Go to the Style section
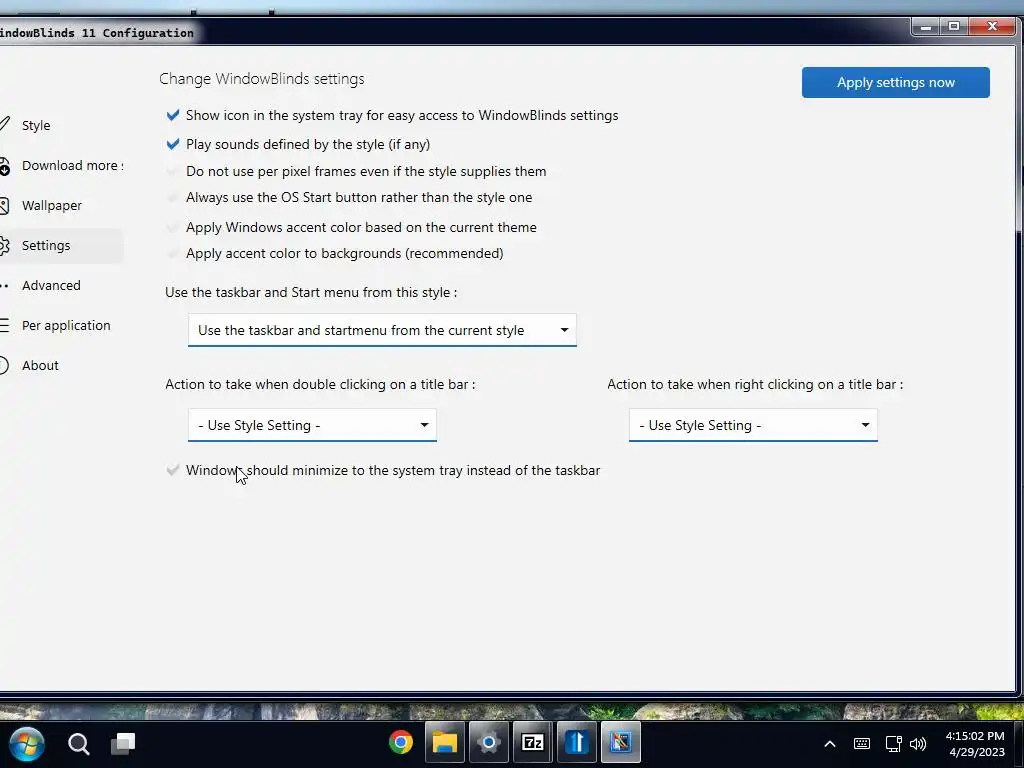The width and height of the screenshot is (1024, 768). tap(36, 125)
